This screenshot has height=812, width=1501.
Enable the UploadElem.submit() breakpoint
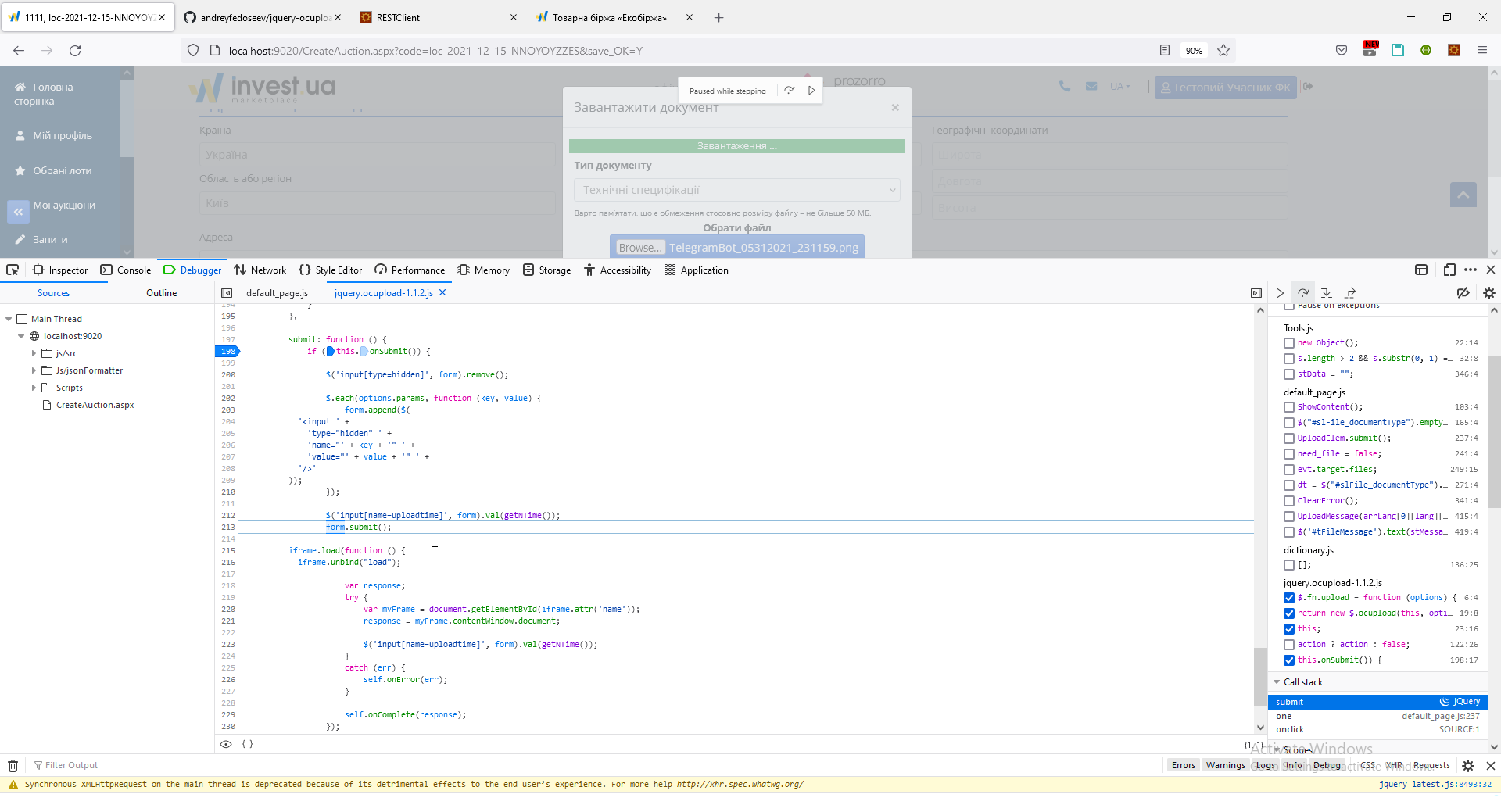[x=1289, y=438]
